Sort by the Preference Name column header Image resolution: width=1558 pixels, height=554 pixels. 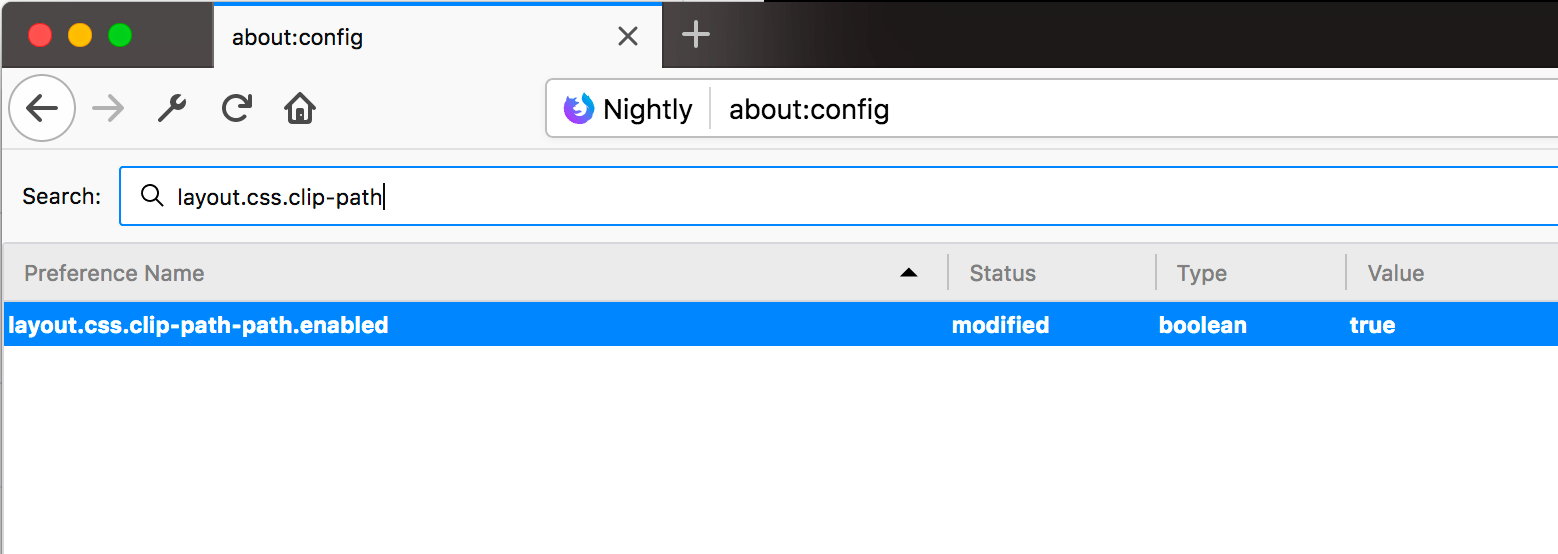click(x=475, y=273)
